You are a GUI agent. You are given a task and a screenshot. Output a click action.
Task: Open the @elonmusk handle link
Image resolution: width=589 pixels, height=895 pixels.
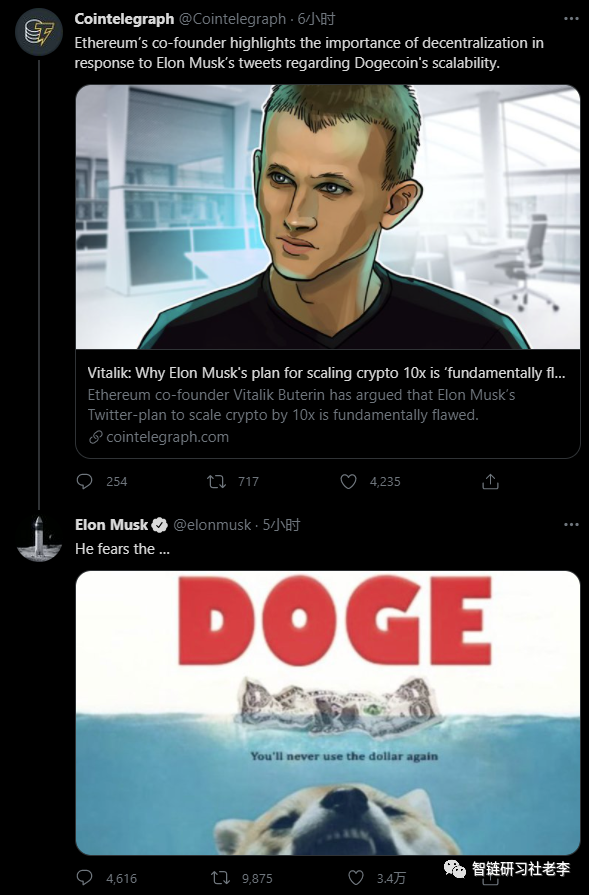pos(212,525)
